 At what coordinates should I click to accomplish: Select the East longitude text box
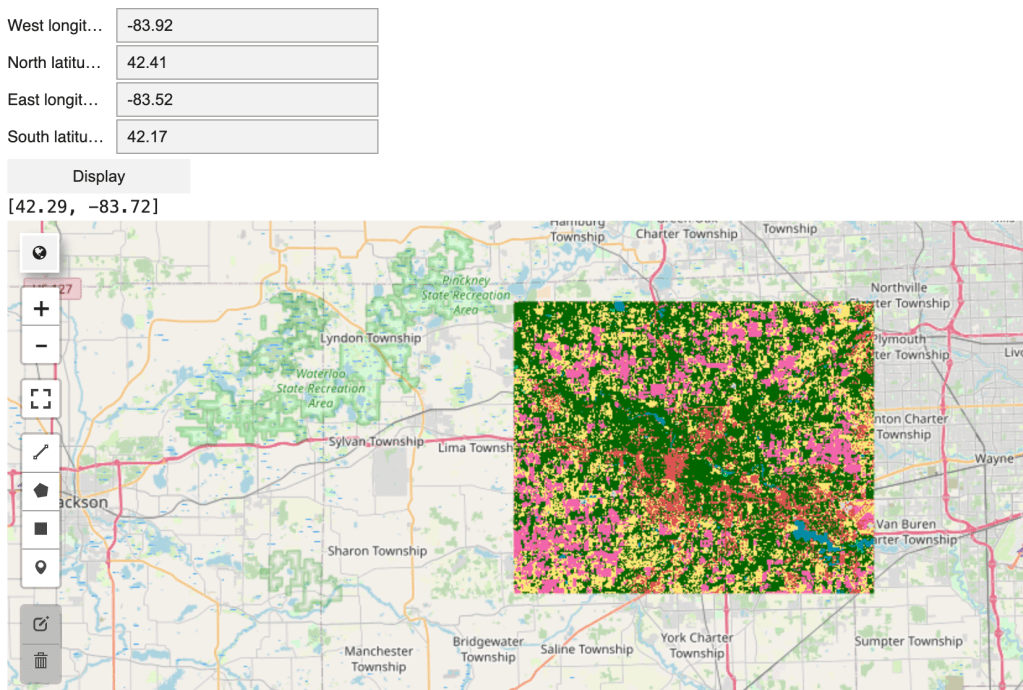tap(247, 100)
